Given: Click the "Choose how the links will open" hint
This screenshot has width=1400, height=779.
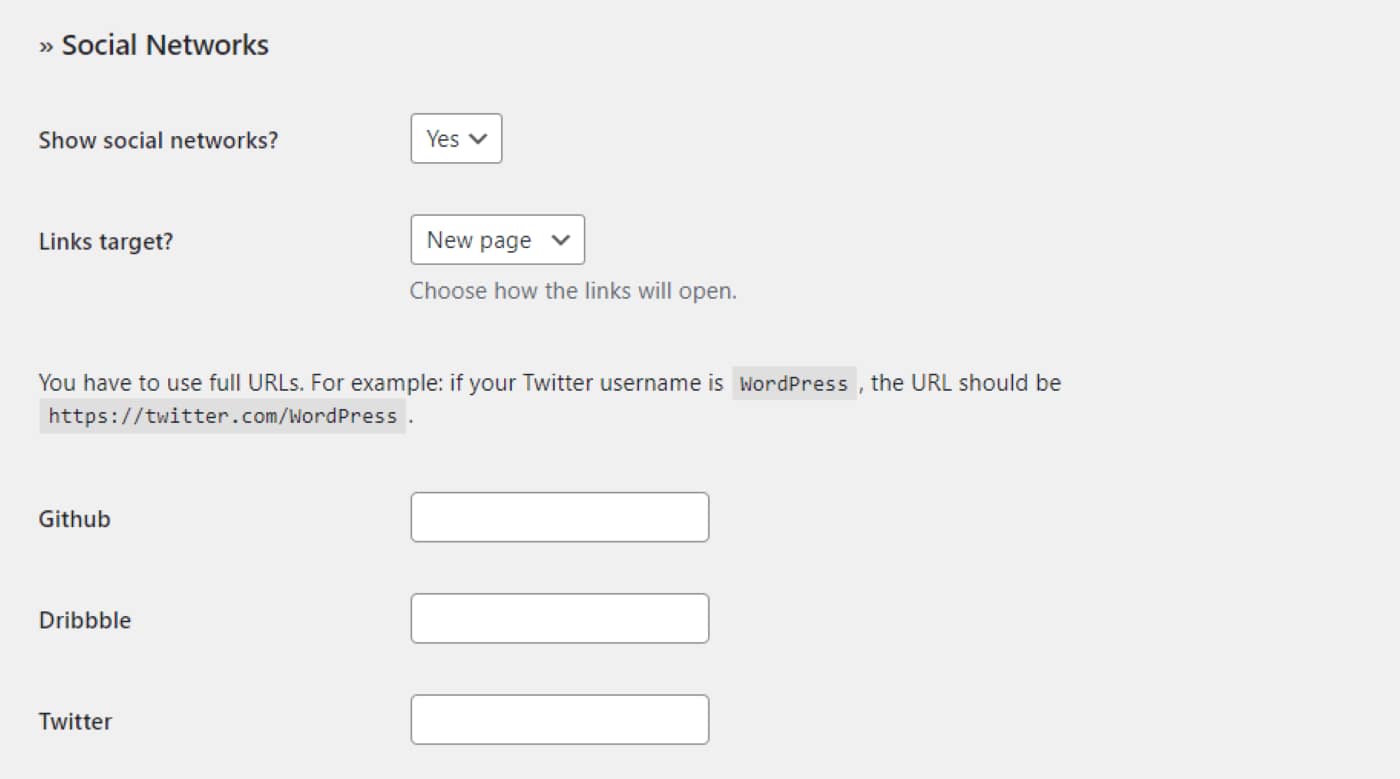Looking at the screenshot, I should click(573, 291).
